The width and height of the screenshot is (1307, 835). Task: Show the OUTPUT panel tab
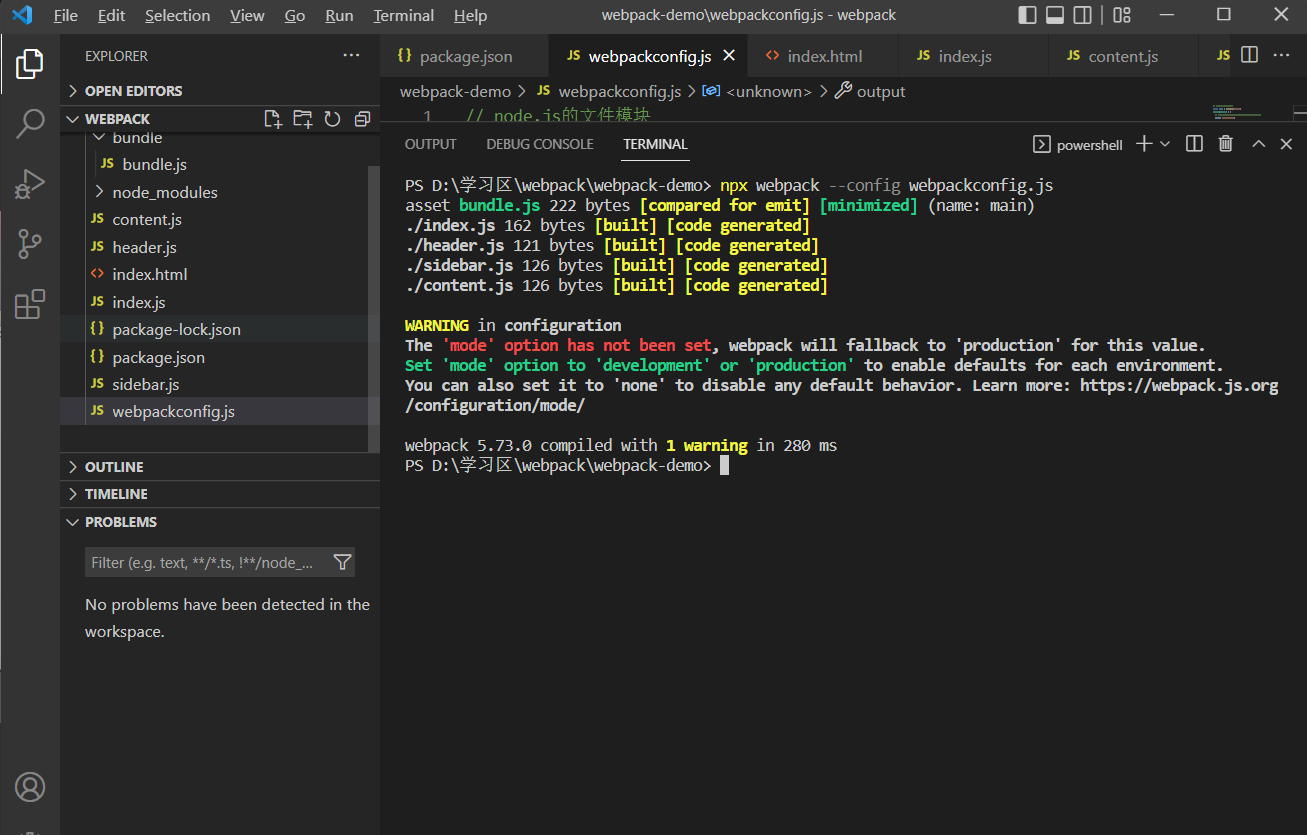point(431,144)
